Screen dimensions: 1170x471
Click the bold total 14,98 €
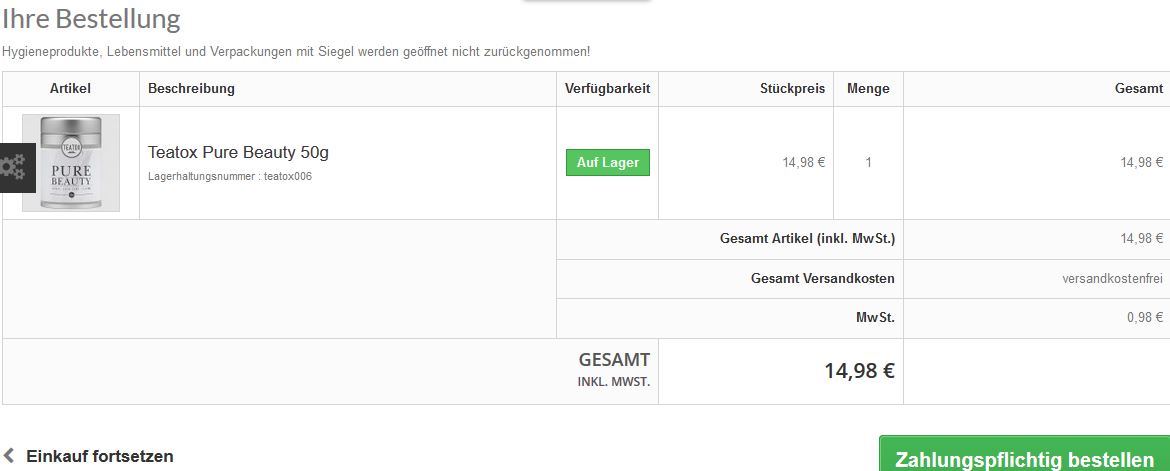point(859,371)
